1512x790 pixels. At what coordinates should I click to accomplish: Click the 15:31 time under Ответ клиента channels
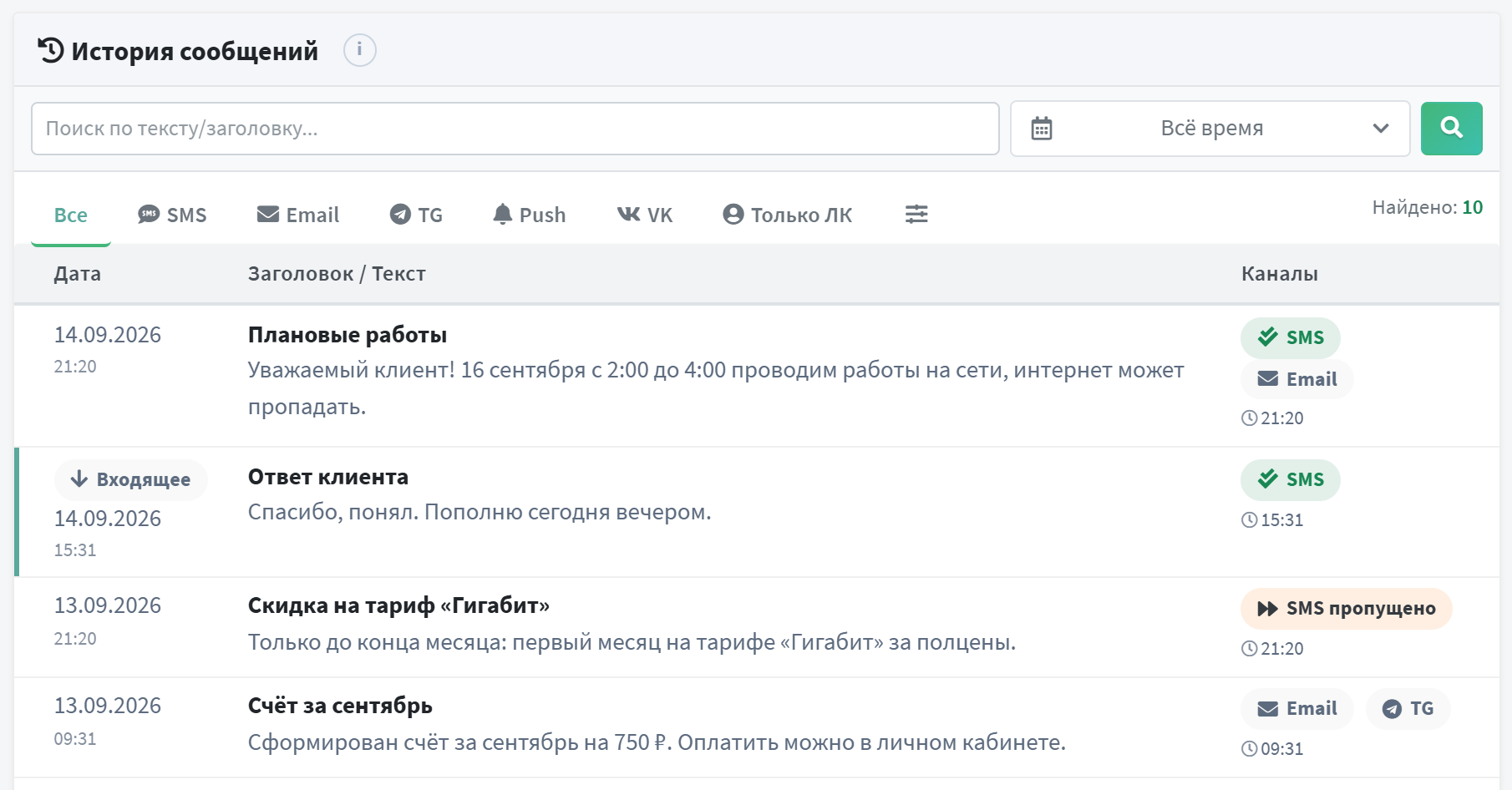(1272, 520)
